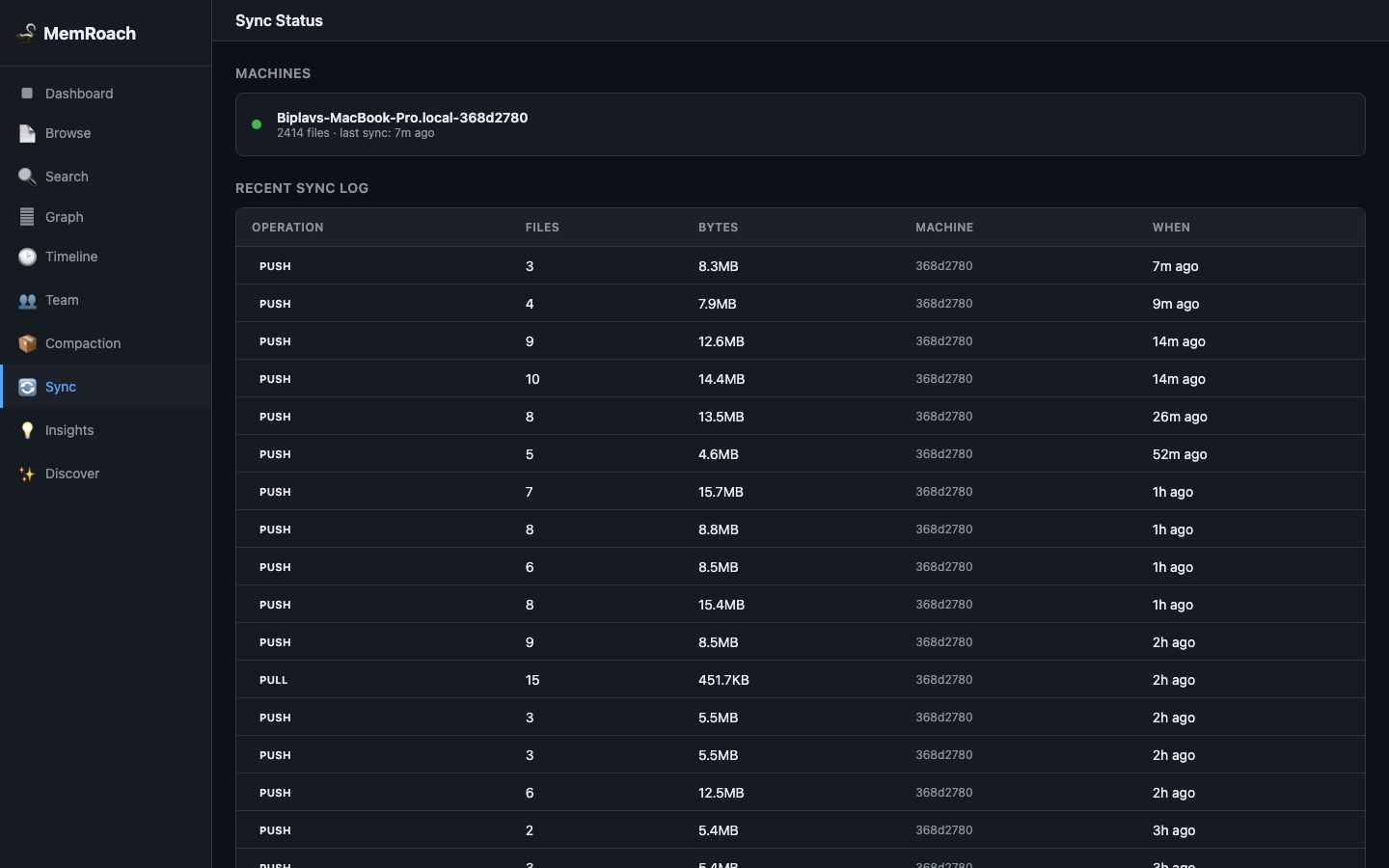Click the WHEN column header
1389x868 pixels.
1171,228
